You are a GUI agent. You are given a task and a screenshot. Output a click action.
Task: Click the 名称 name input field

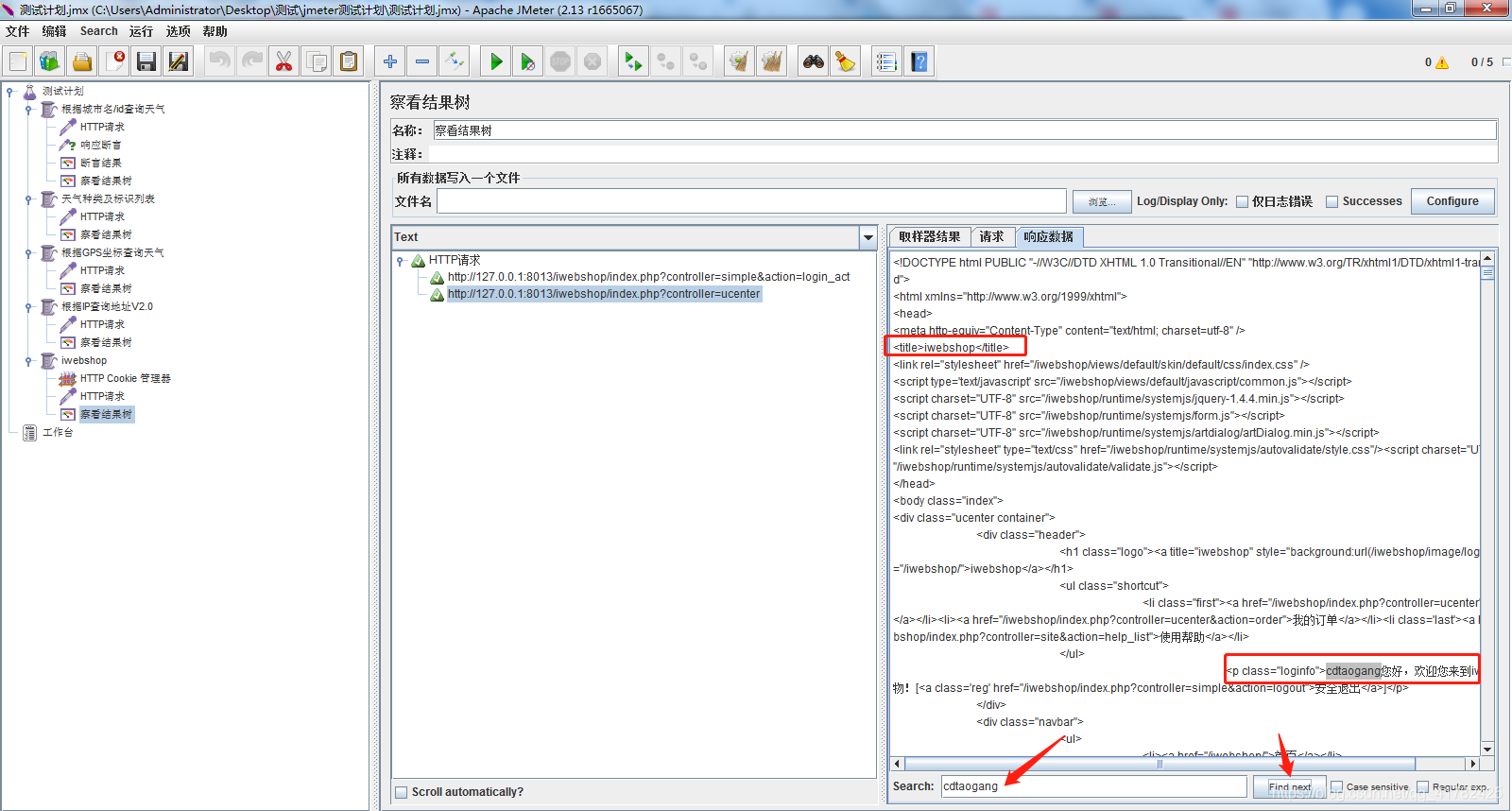tap(965, 130)
